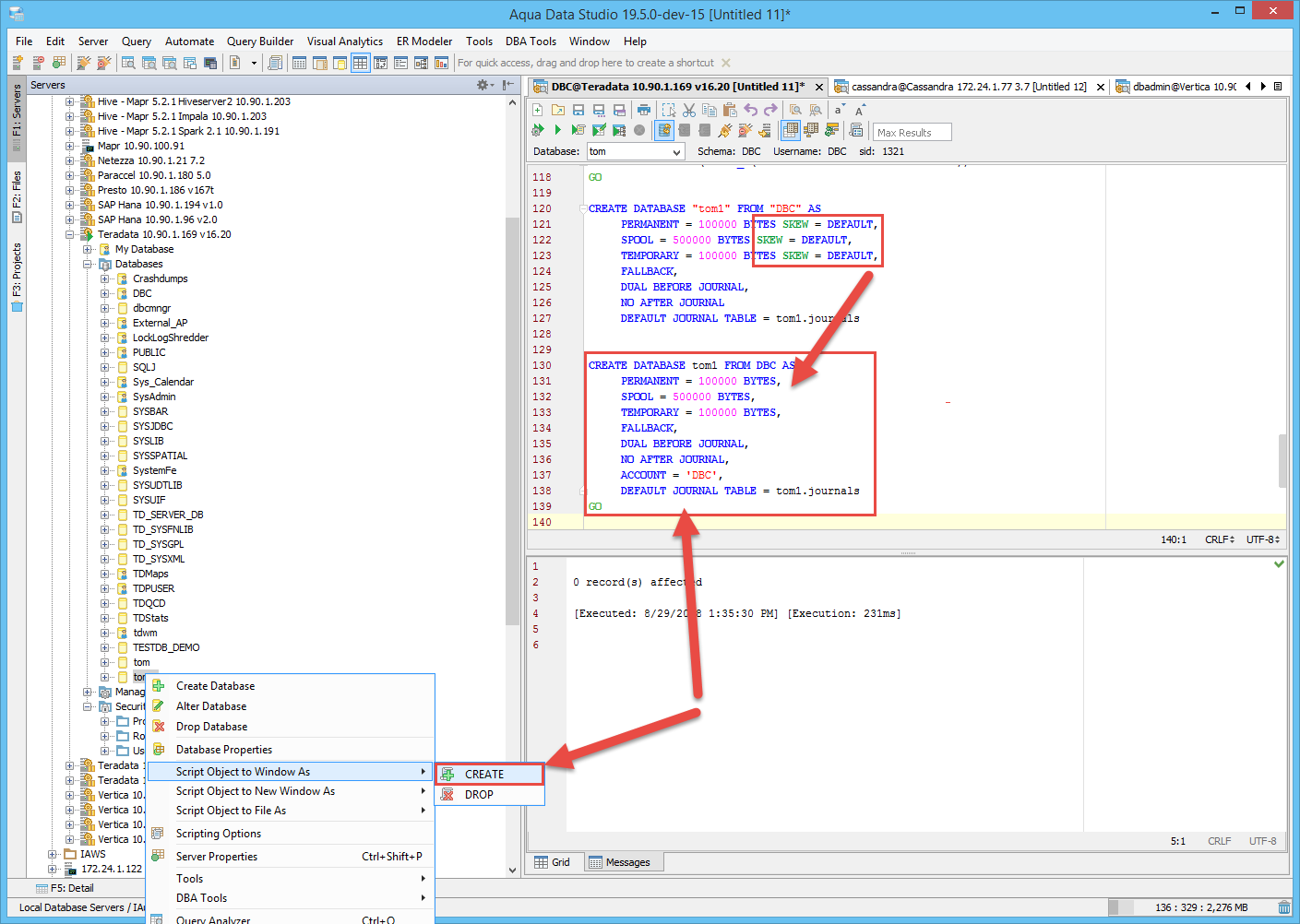The image size is (1300, 924).
Task: Switch to the cassandra@Cassandra Untitled 12 tab
Action: (x=968, y=87)
